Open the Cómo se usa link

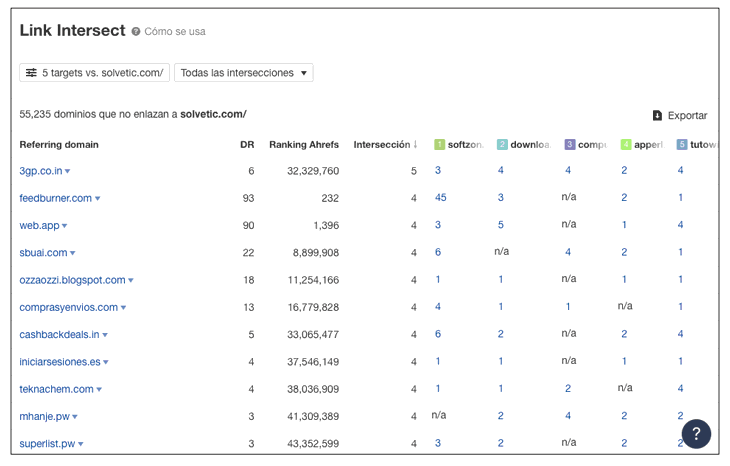175,32
